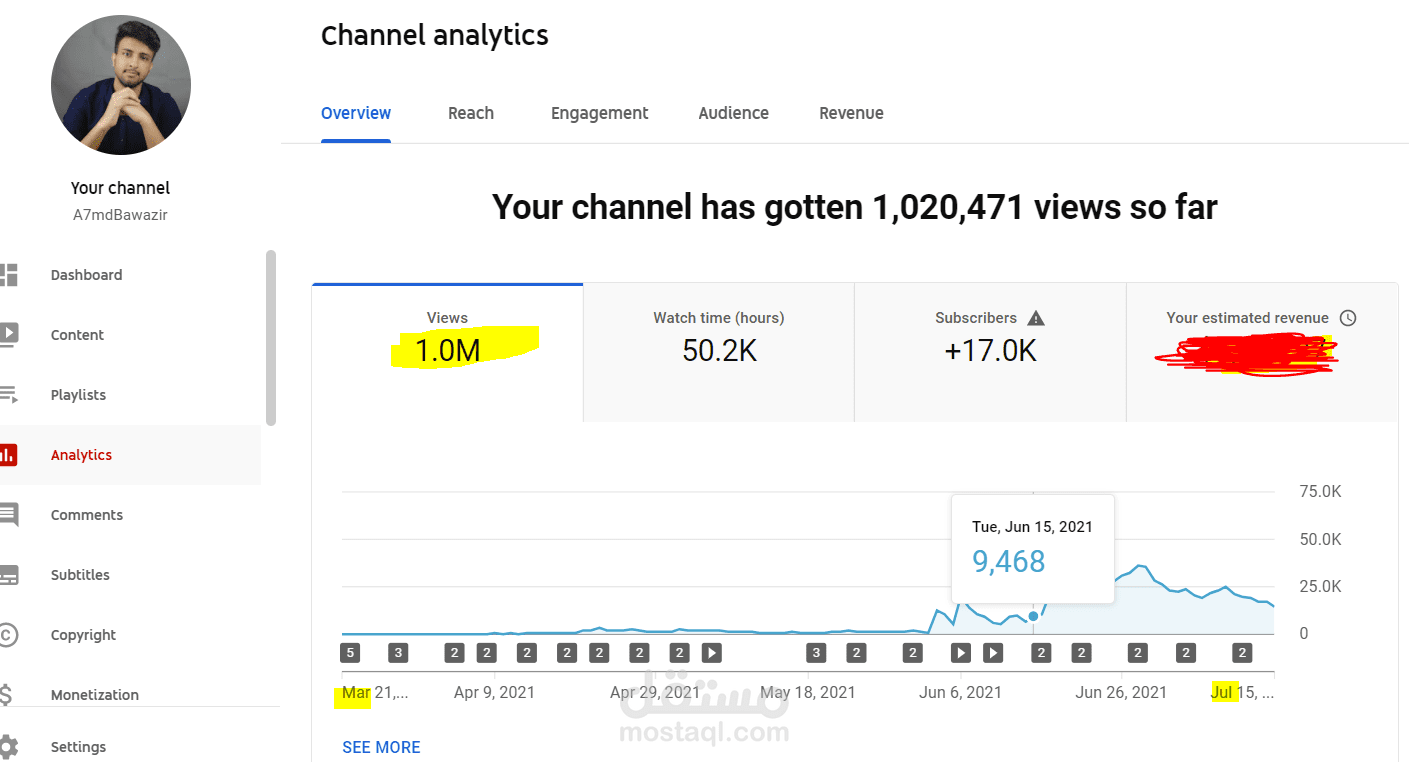Click the 3 marker above May 18, 2021
The height and width of the screenshot is (762, 1409).
pos(816,653)
